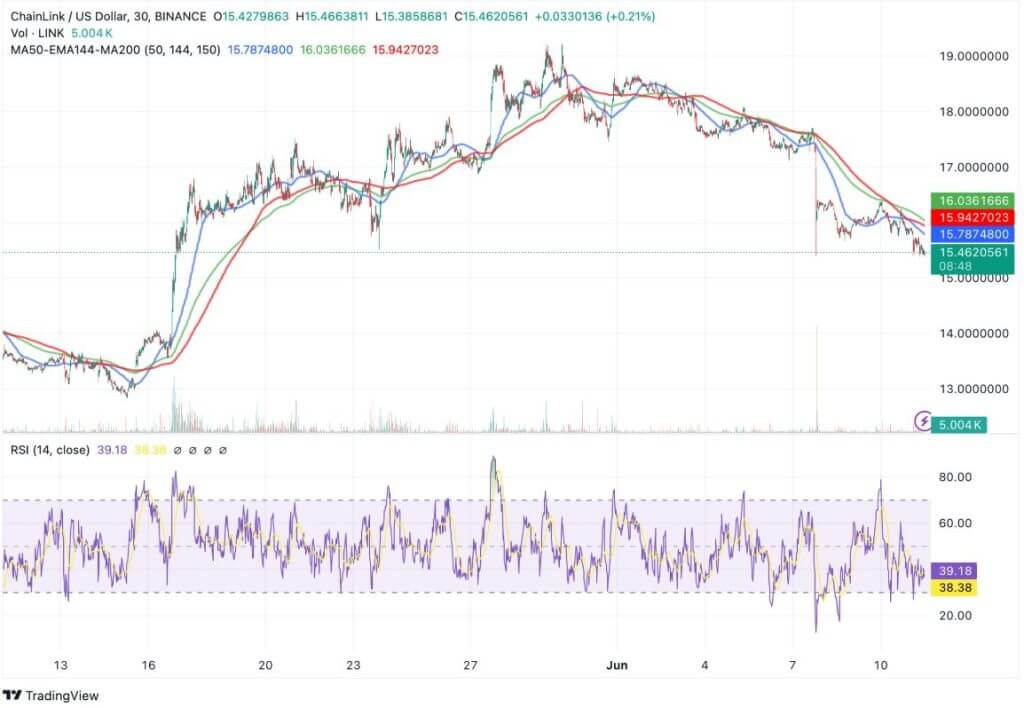The width and height of the screenshot is (1024, 708).
Task: Click the red 15.9427023 price-axis tag
Action: pos(973,217)
